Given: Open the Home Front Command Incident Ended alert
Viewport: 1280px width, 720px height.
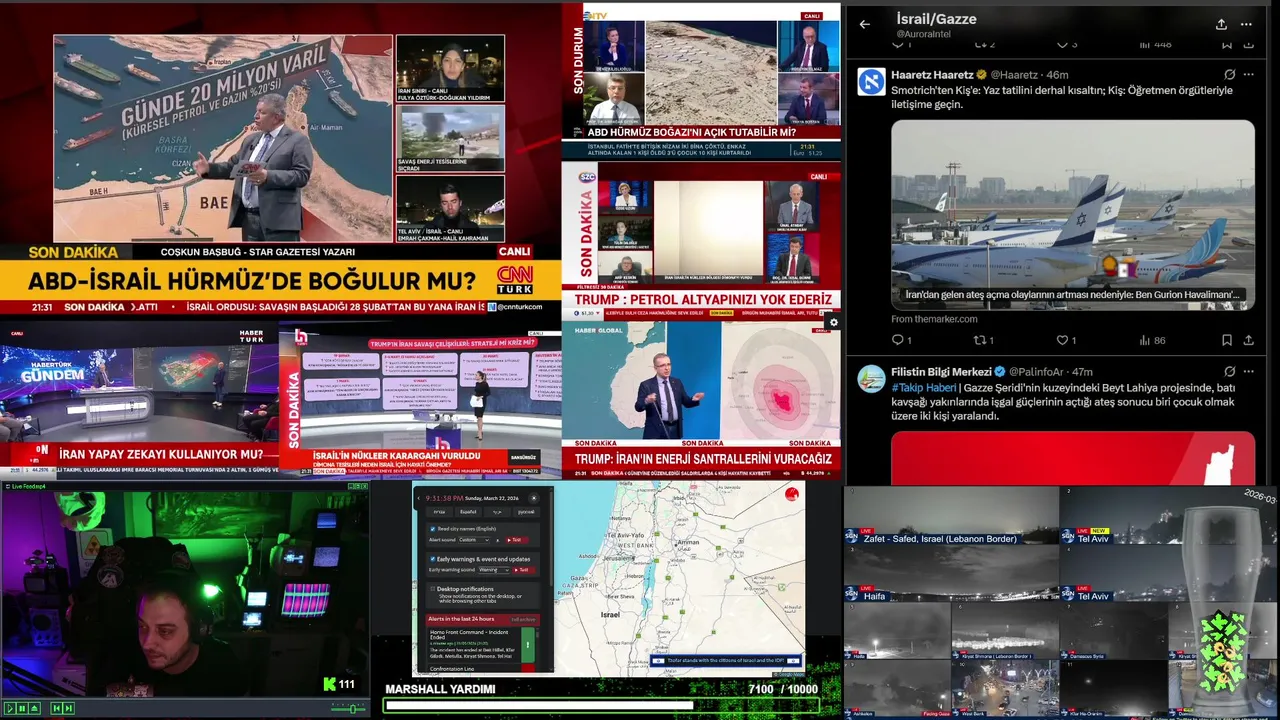Looking at the screenshot, I should [474, 646].
